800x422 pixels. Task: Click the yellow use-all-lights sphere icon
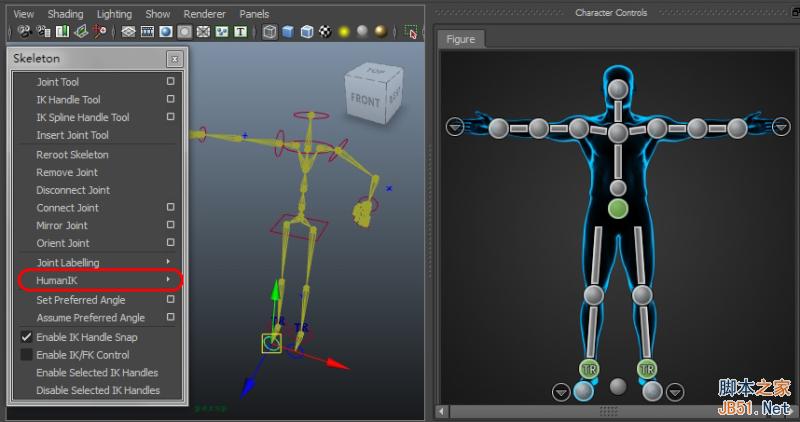(x=344, y=32)
